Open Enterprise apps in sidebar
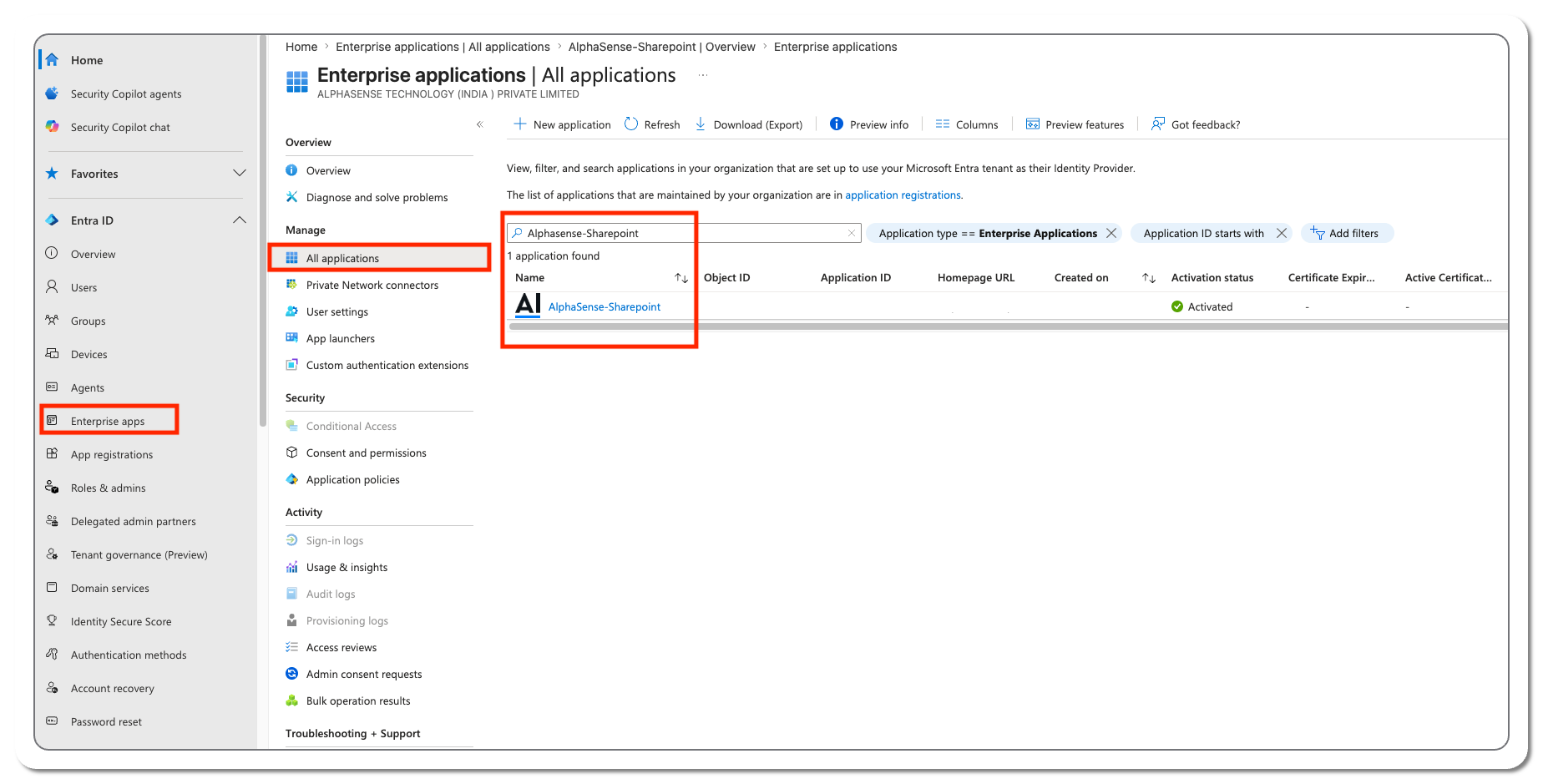This screenshot has width=1543, height=784. [109, 421]
